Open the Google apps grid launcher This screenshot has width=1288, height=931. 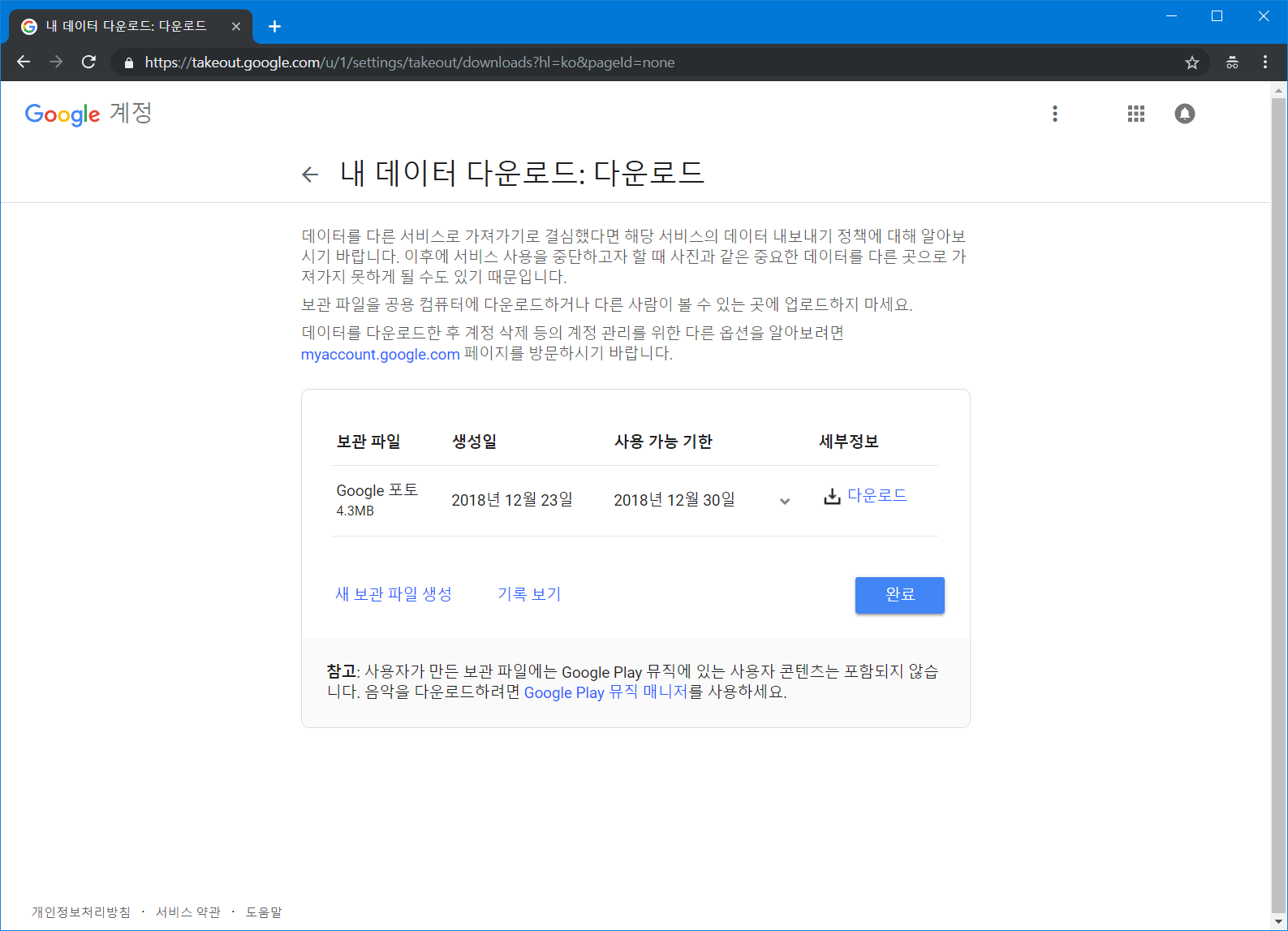(1135, 114)
